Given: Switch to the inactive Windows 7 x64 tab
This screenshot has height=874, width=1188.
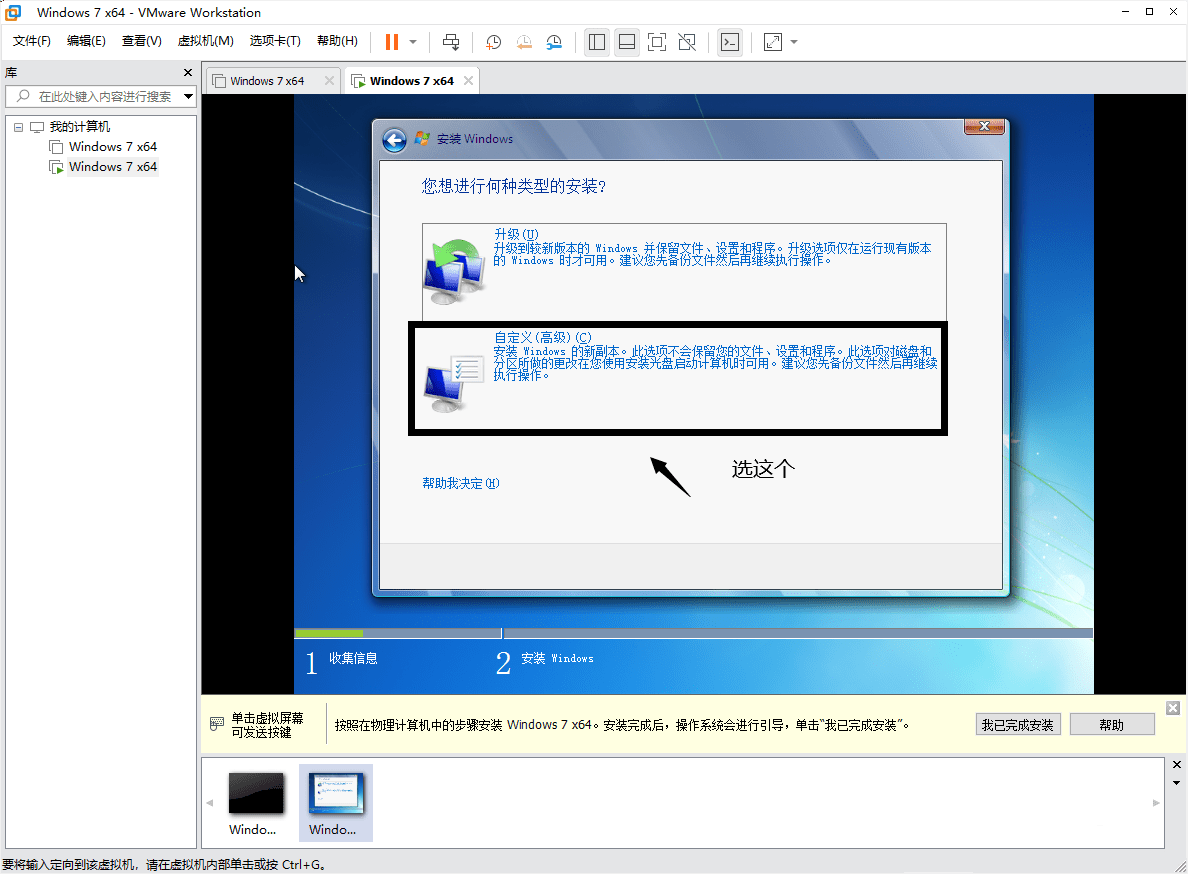Looking at the screenshot, I should tap(267, 81).
